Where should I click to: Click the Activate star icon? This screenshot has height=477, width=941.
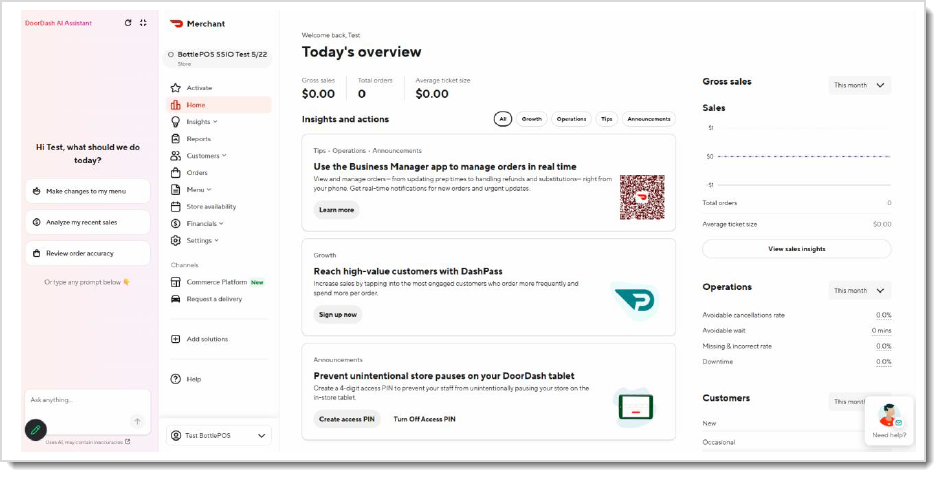click(x=175, y=88)
